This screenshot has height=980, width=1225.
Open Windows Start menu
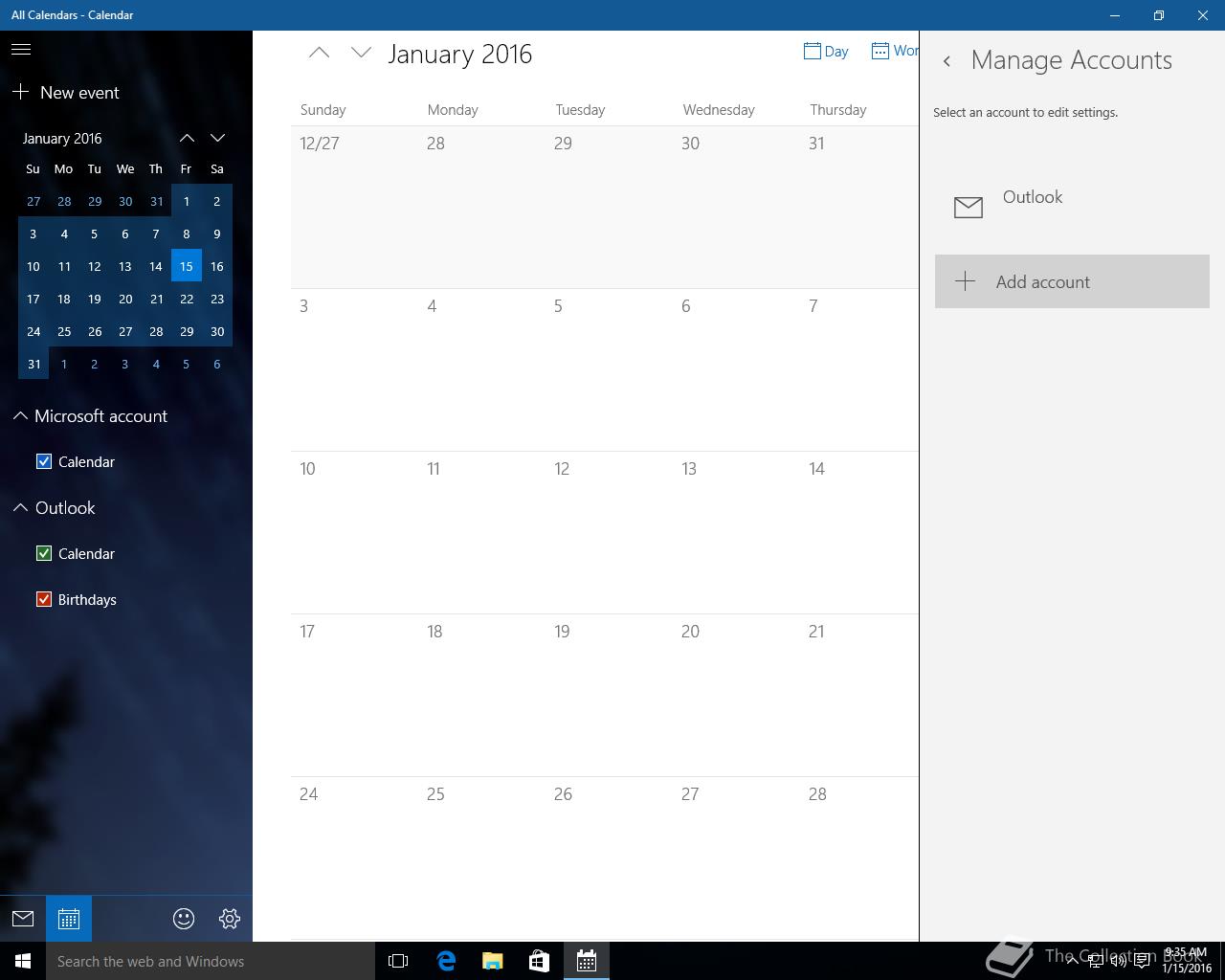(23, 961)
